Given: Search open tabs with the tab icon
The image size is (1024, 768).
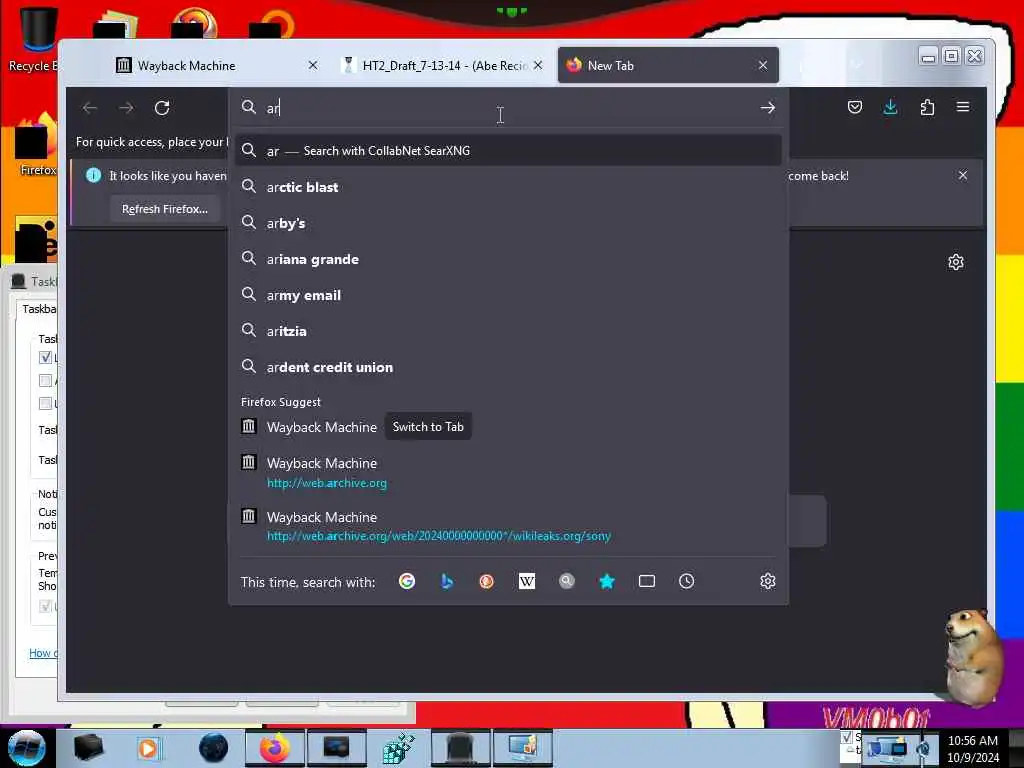Looking at the screenshot, I should point(647,581).
